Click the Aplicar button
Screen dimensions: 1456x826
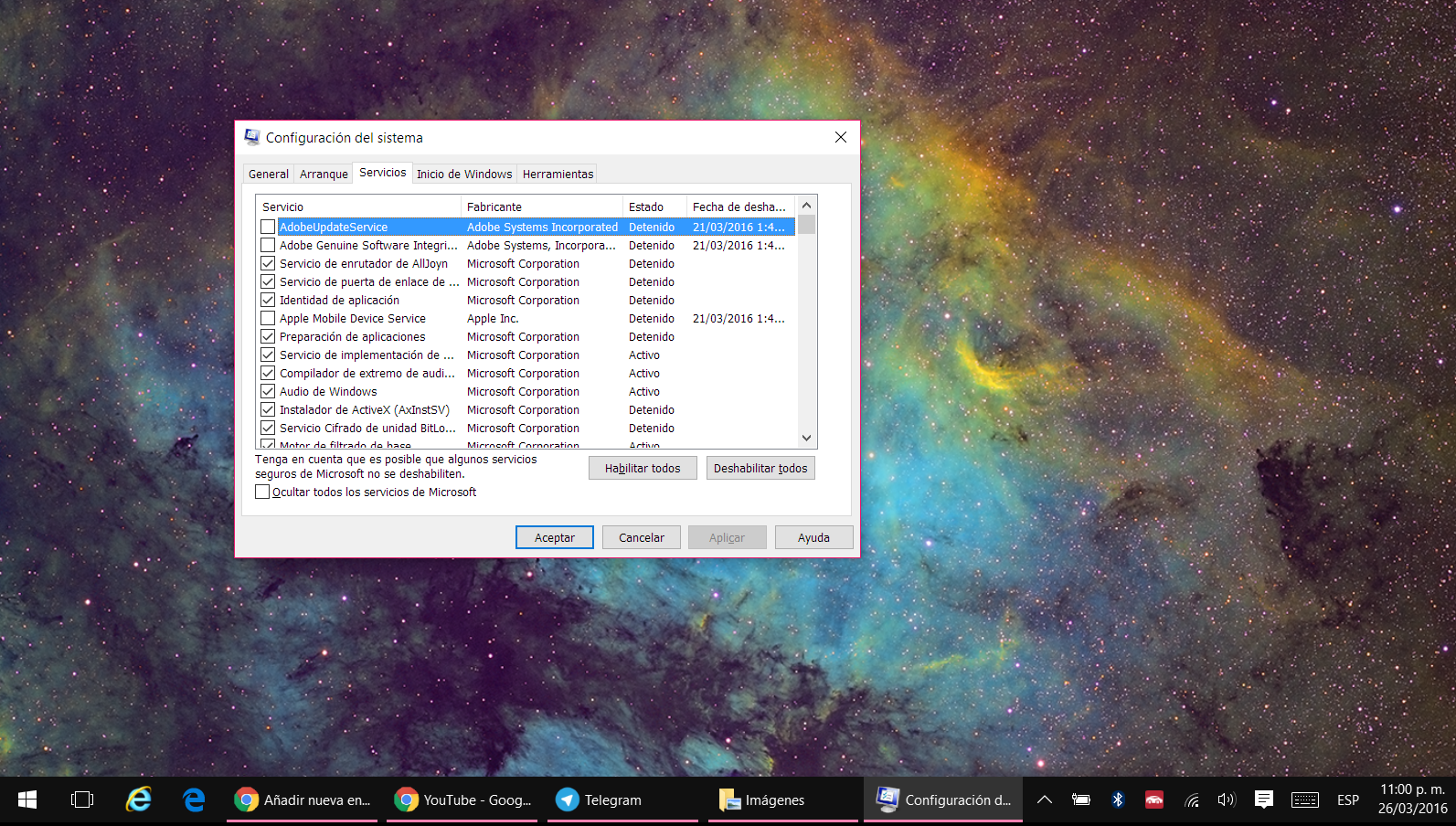(x=728, y=537)
